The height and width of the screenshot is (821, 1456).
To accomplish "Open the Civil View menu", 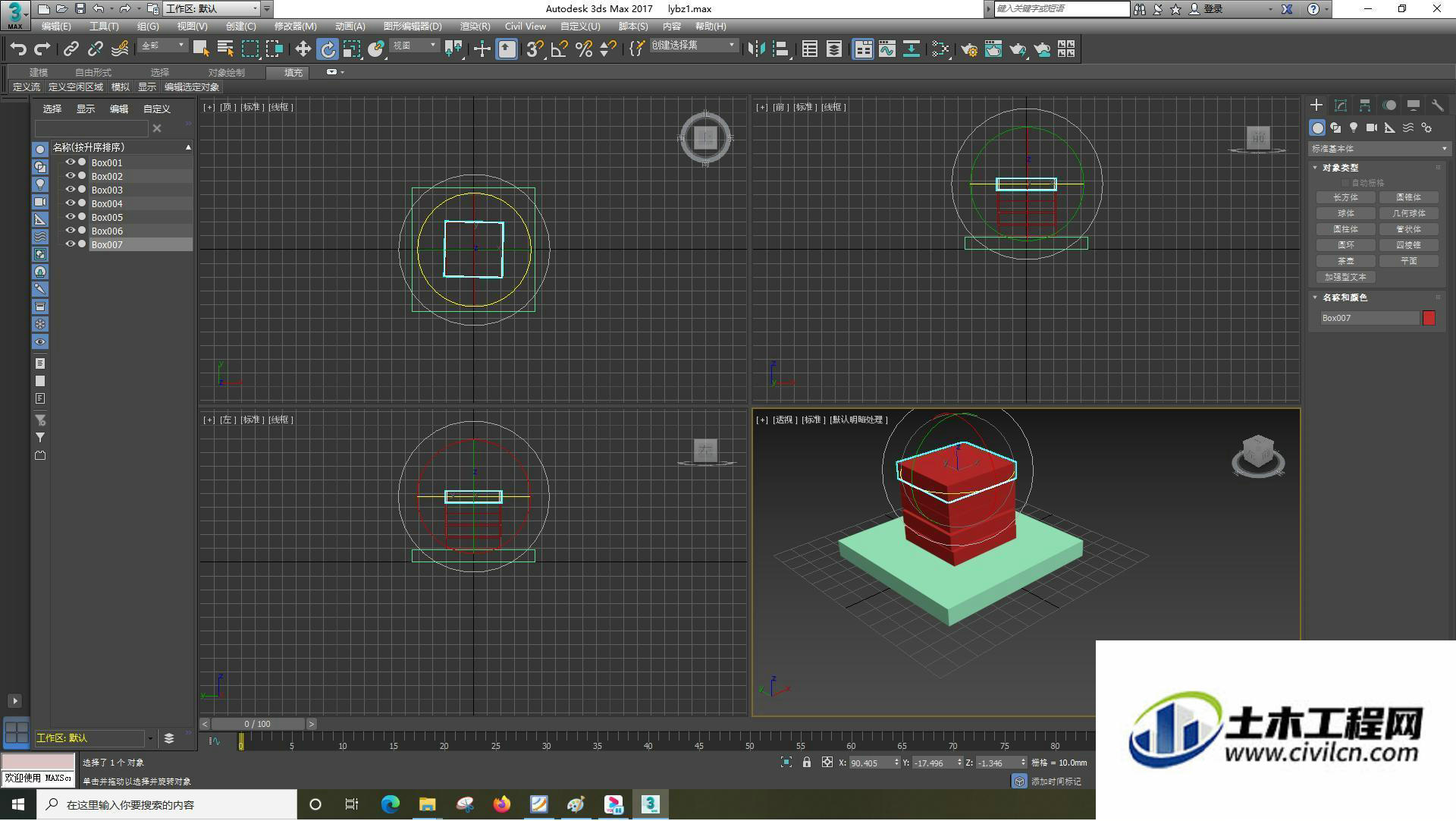I will (526, 27).
